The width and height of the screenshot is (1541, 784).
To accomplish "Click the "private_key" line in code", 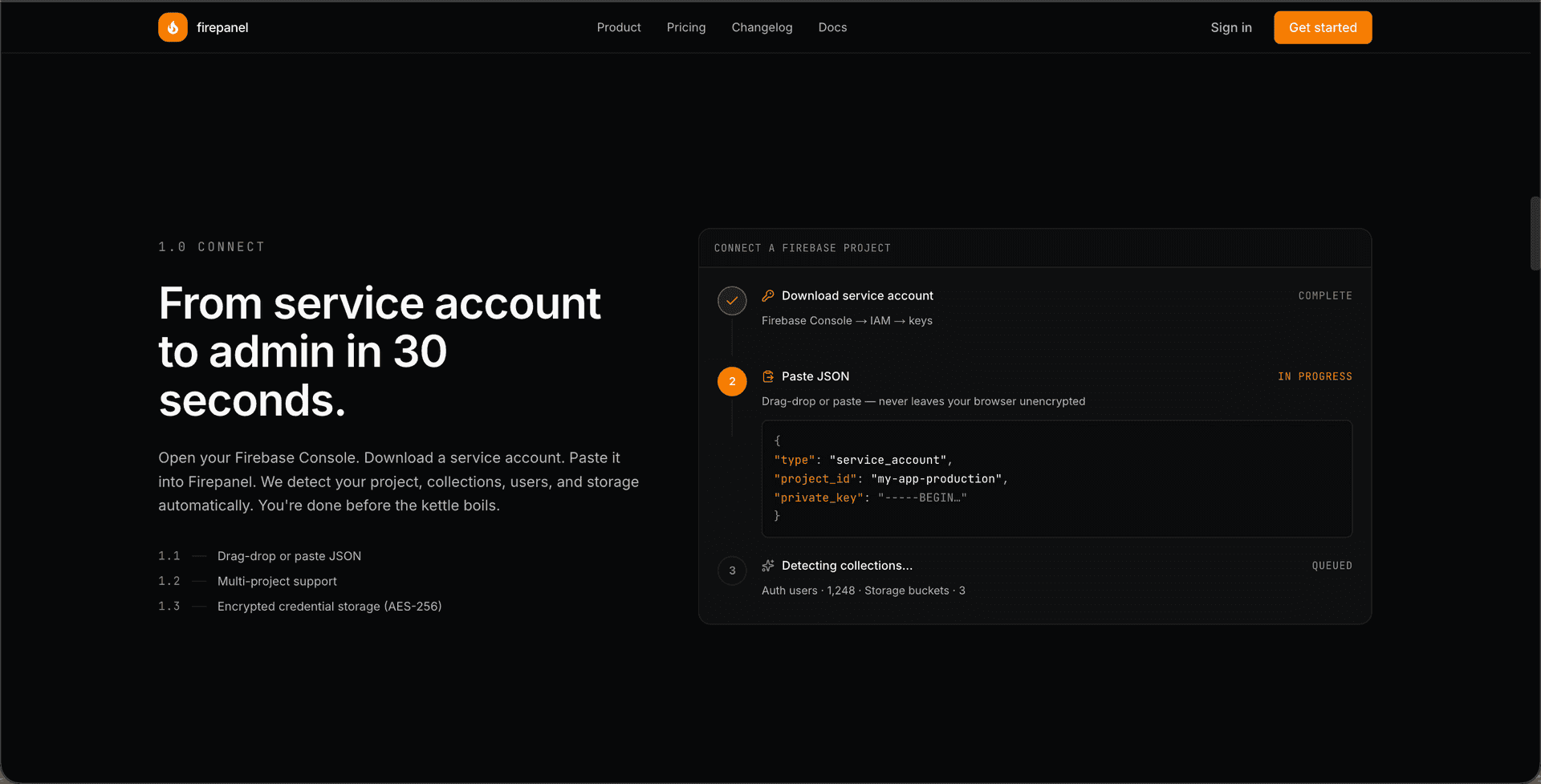I will coord(870,498).
